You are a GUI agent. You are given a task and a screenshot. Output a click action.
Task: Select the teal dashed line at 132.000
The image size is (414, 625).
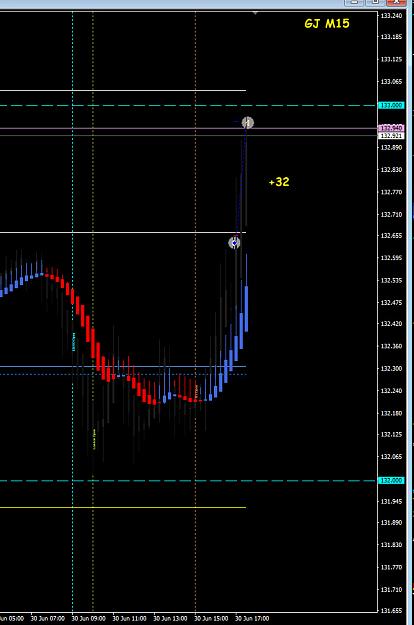[x=187, y=481]
